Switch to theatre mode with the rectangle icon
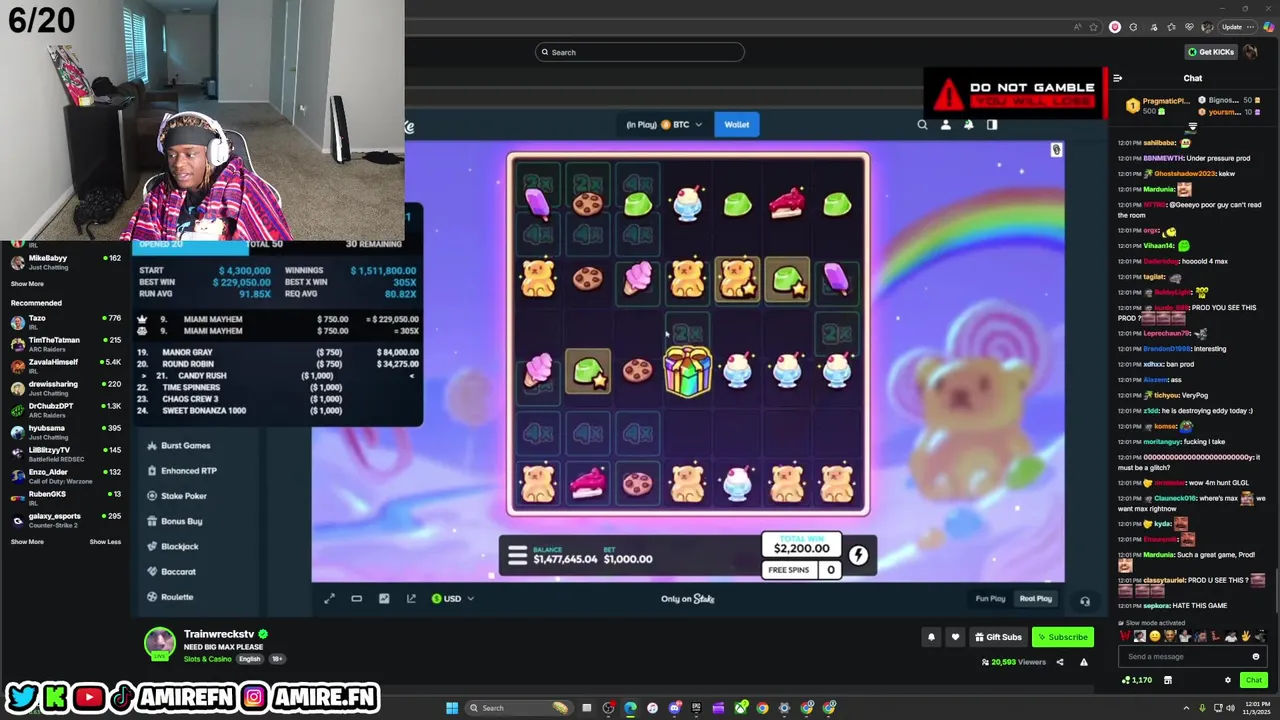This screenshot has width=1280, height=720. pyautogui.click(x=356, y=599)
